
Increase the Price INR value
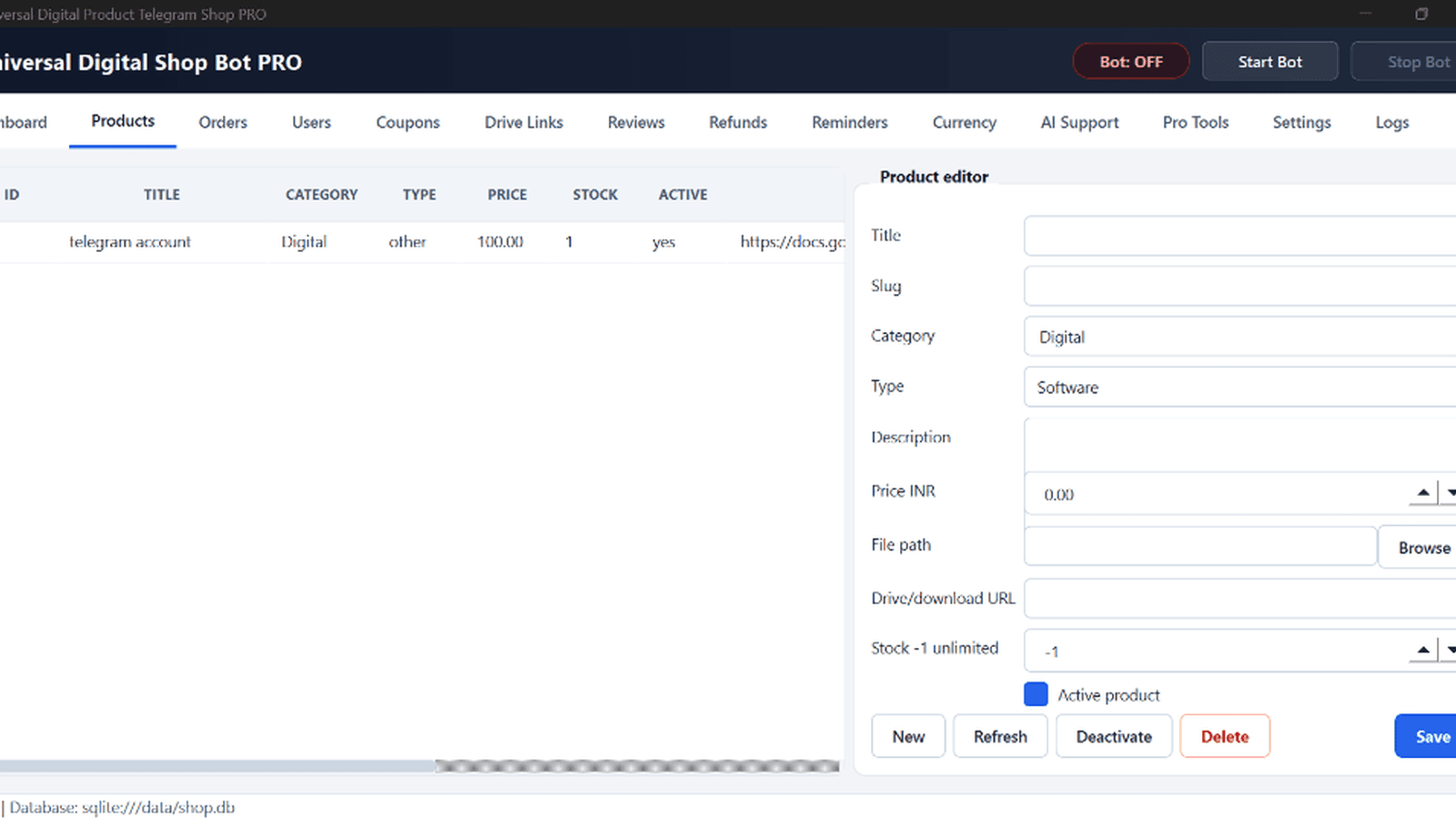[1423, 492]
